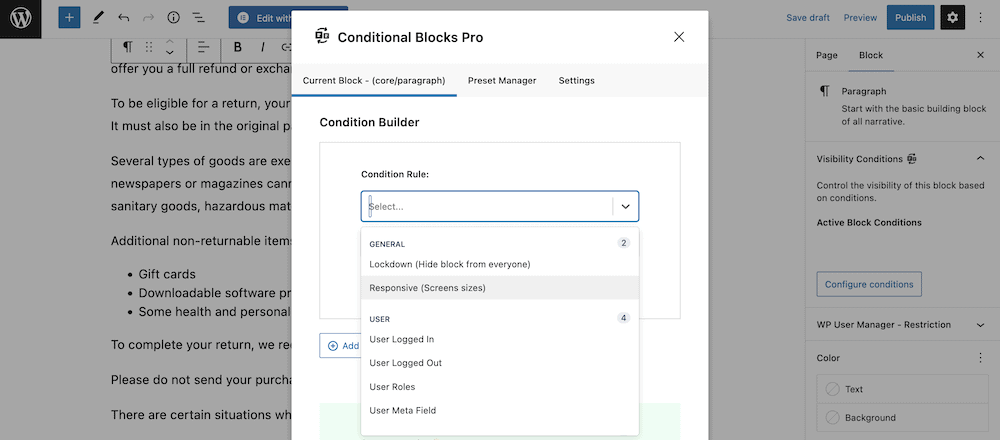Click the blue block inserter plus button
This screenshot has width=1000, height=440.
point(70,18)
